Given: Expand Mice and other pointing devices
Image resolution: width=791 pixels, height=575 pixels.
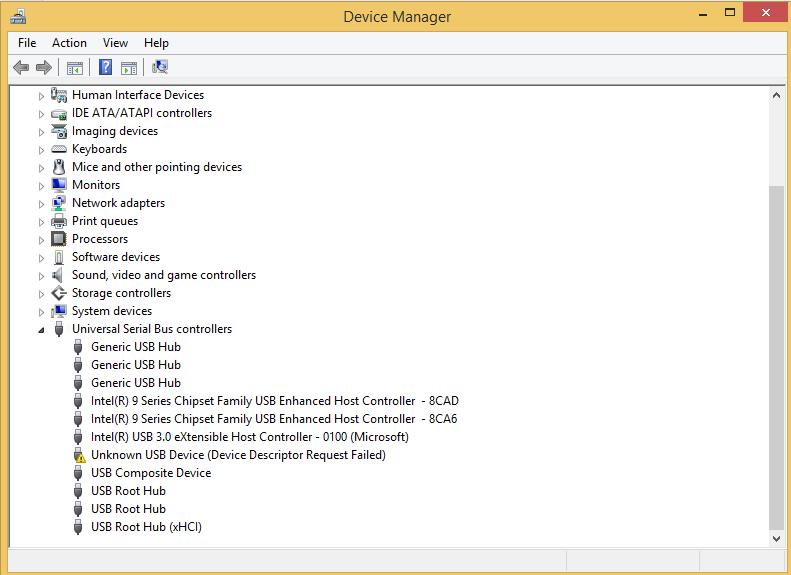Looking at the screenshot, I should click(x=41, y=168).
